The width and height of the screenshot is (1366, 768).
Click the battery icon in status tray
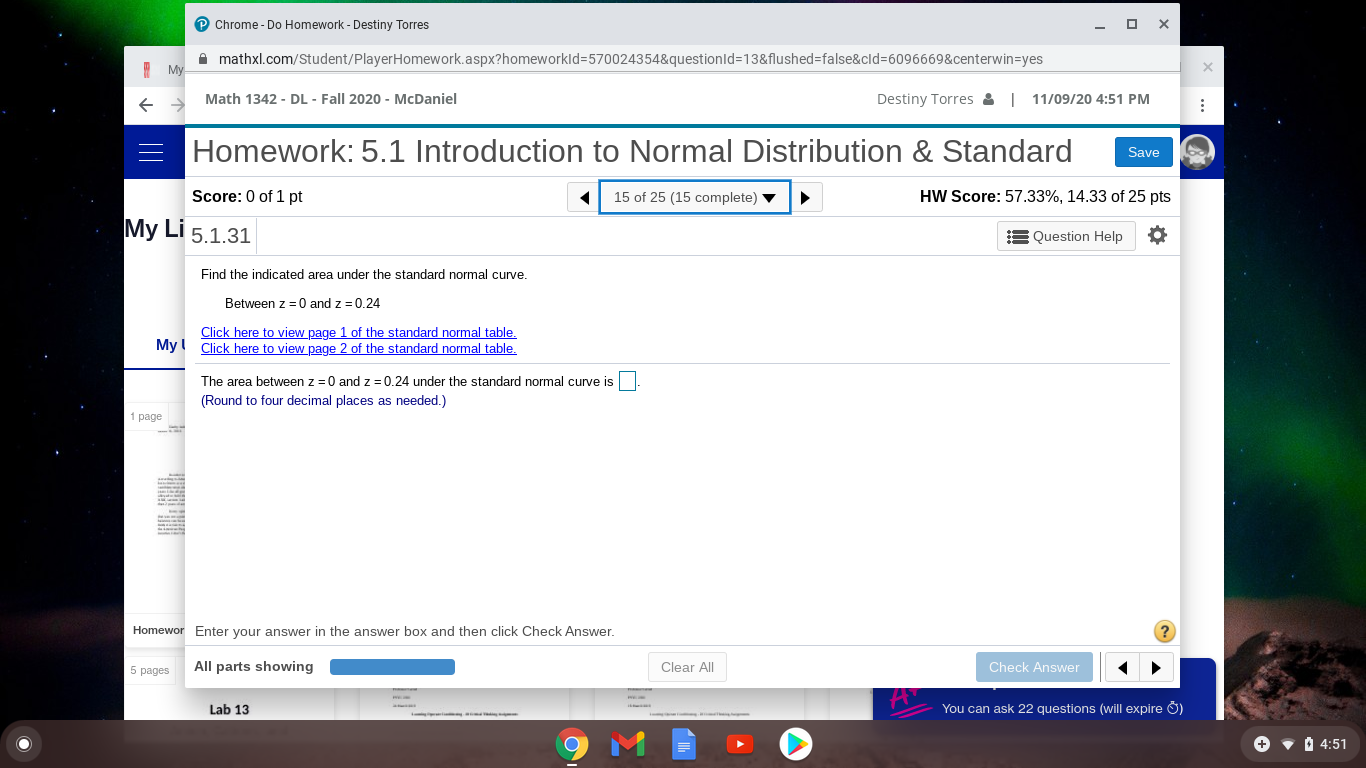click(x=1308, y=744)
